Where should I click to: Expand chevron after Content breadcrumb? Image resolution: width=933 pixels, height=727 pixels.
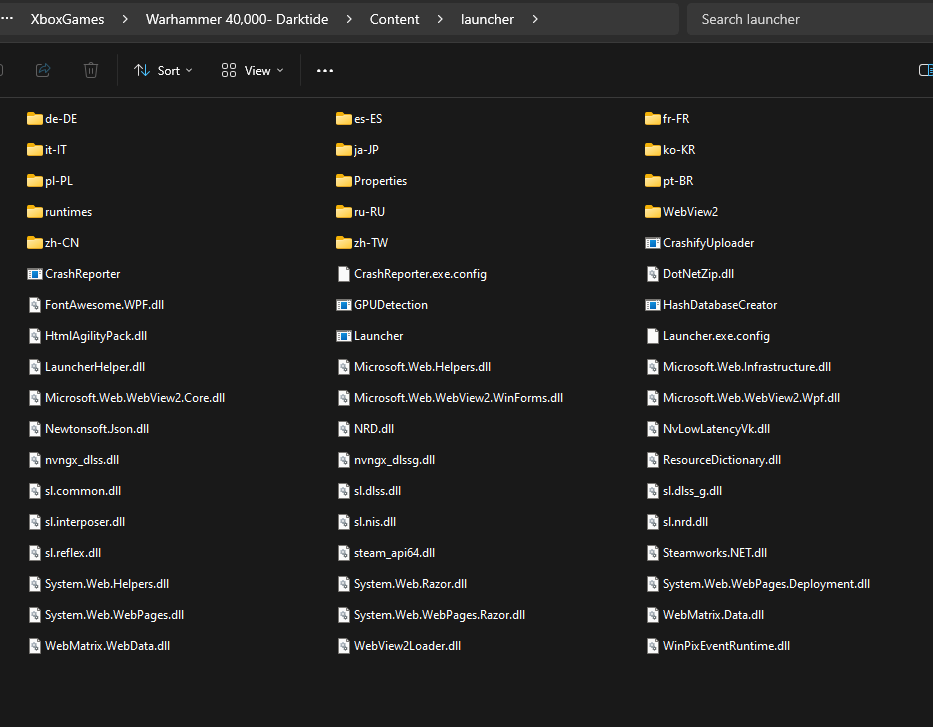[x=440, y=19]
